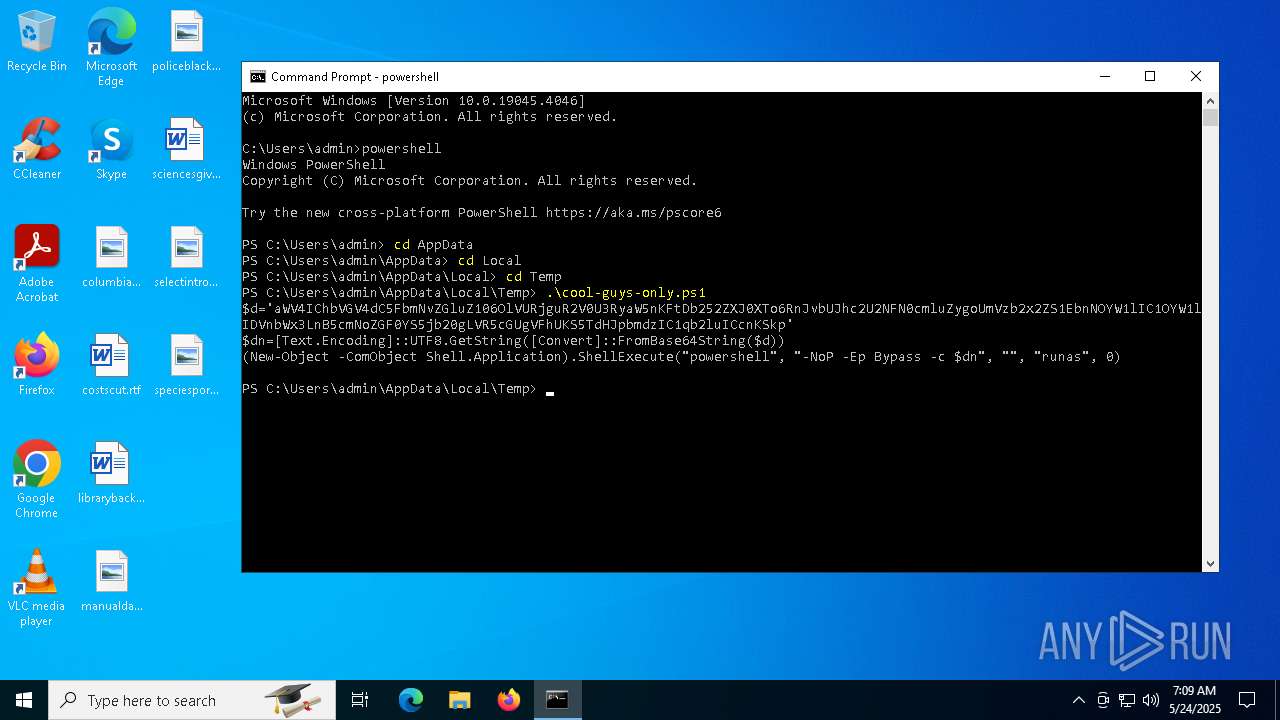This screenshot has height=720, width=1280.
Task: Open the volume control tray icon
Action: [1151, 700]
